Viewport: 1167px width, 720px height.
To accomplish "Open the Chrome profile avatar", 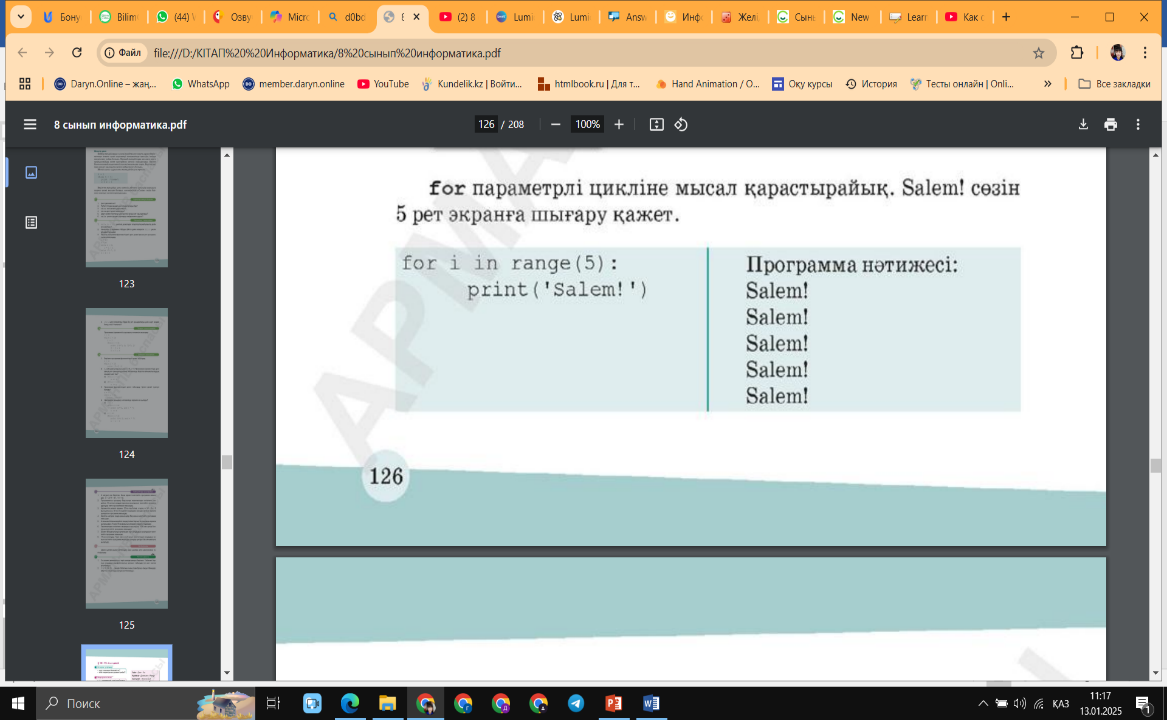I will 1117,53.
